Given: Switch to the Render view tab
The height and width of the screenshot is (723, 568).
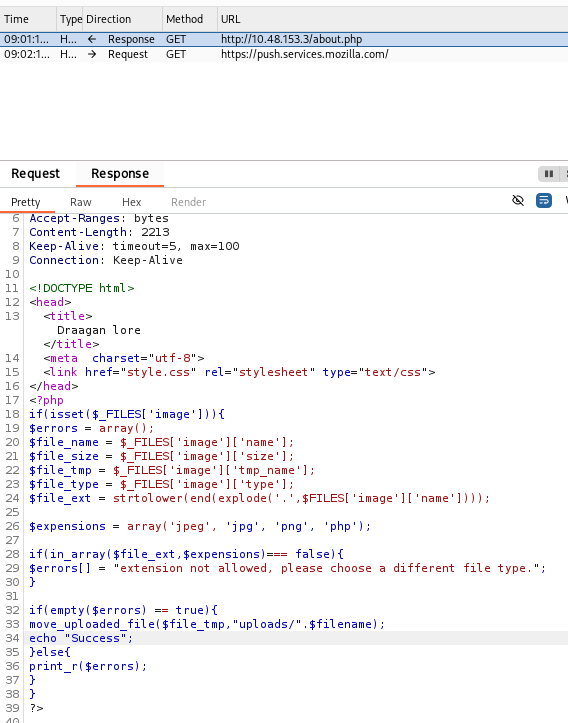Looking at the screenshot, I should point(188,202).
